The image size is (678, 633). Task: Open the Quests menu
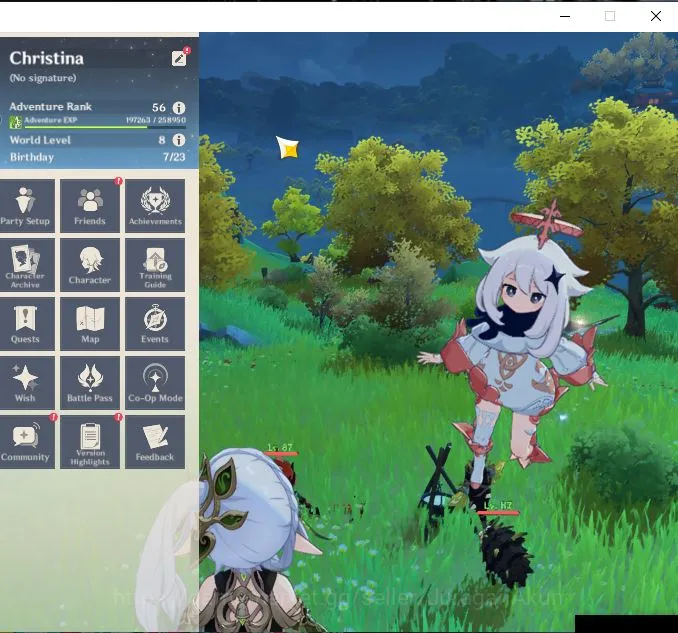(x=27, y=324)
